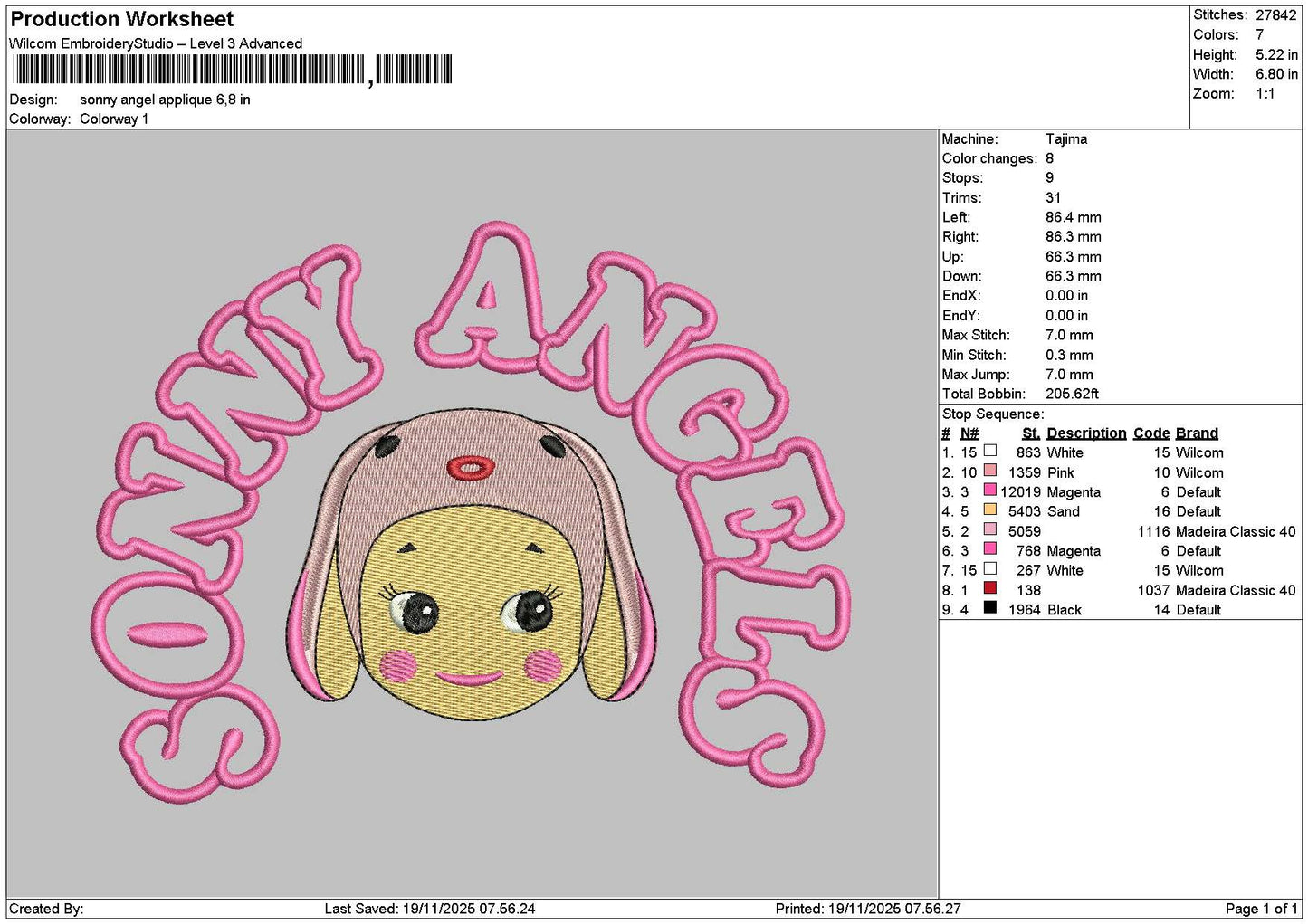This screenshot has height=924, width=1308.
Task: Select the Colors value 7
Action: tap(1259, 34)
